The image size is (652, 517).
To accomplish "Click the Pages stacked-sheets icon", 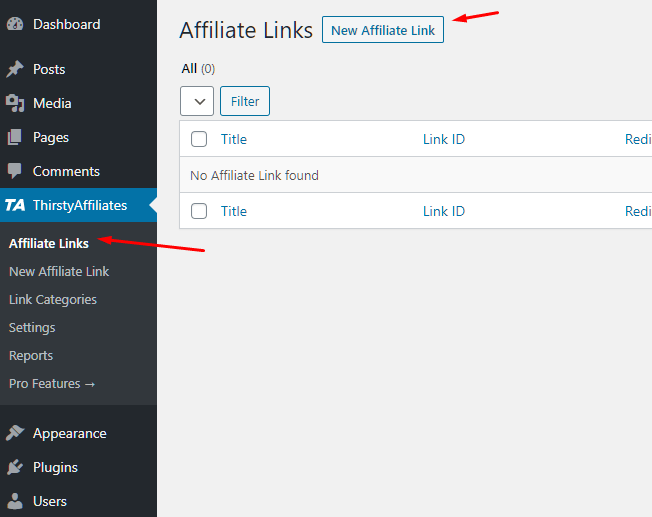I will 15,137.
